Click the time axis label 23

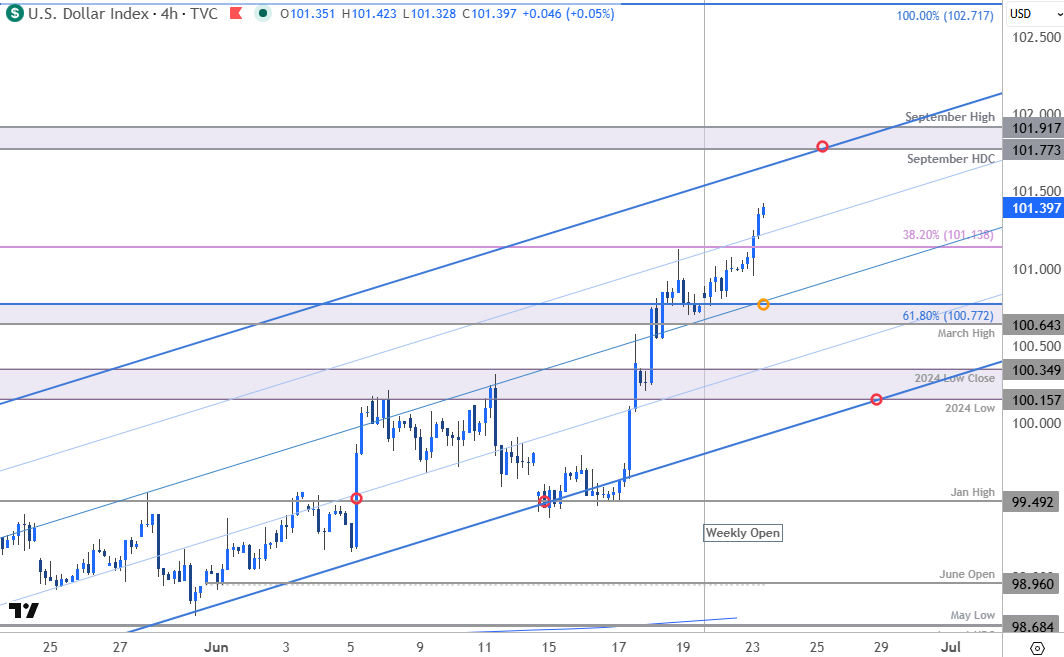point(752,647)
